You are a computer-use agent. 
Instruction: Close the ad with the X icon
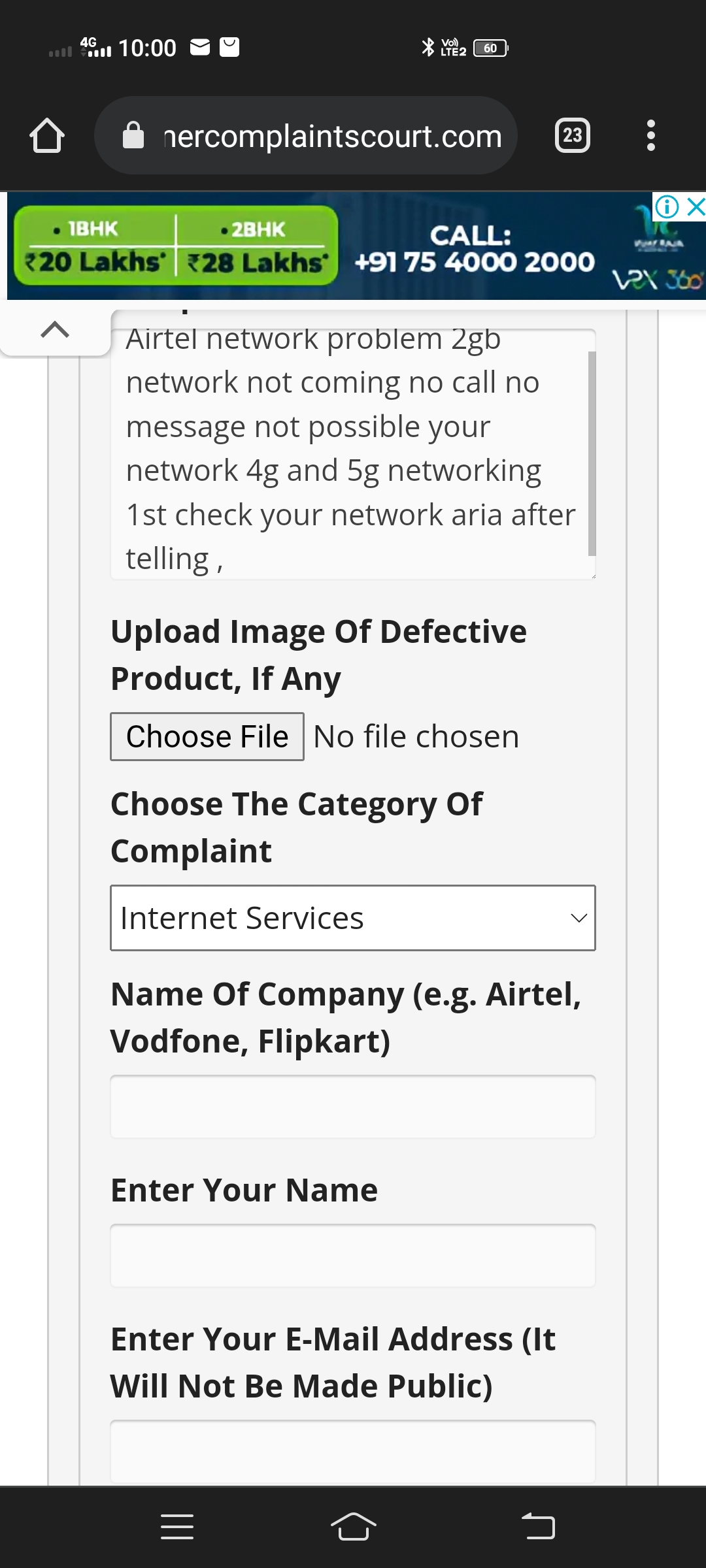[x=696, y=207]
